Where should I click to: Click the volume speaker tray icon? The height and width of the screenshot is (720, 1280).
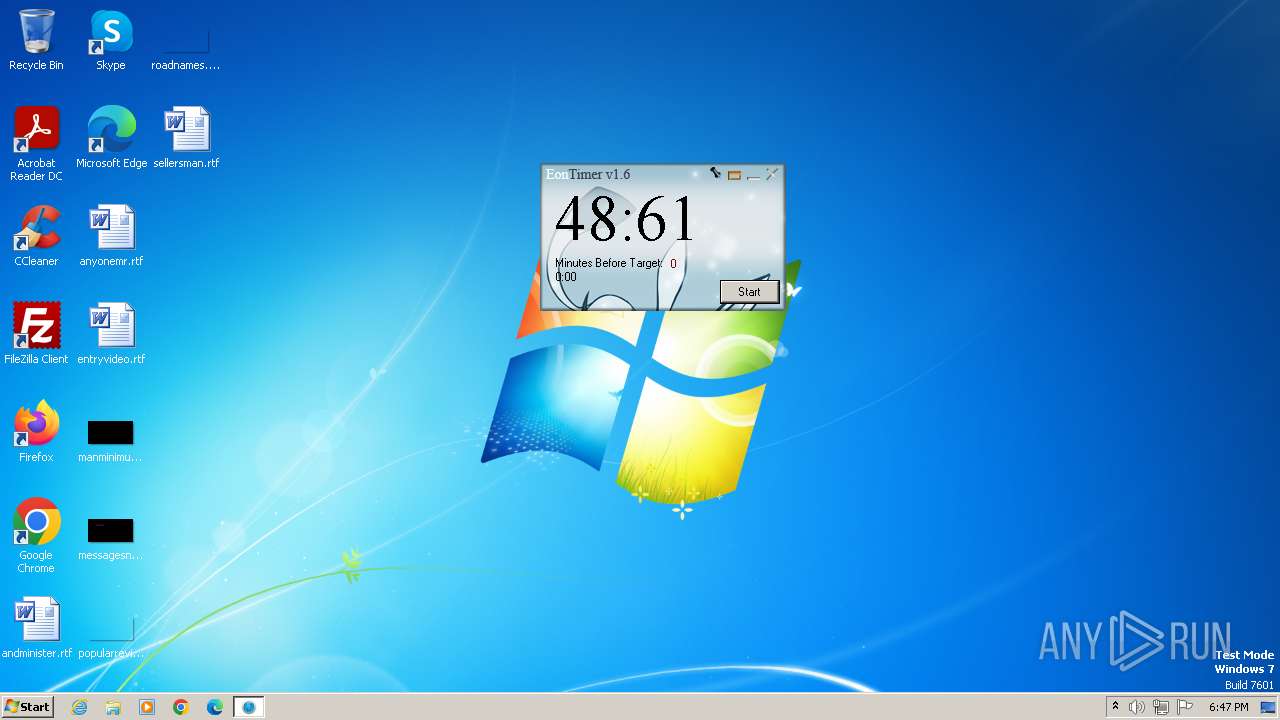(x=1137, y=707)
